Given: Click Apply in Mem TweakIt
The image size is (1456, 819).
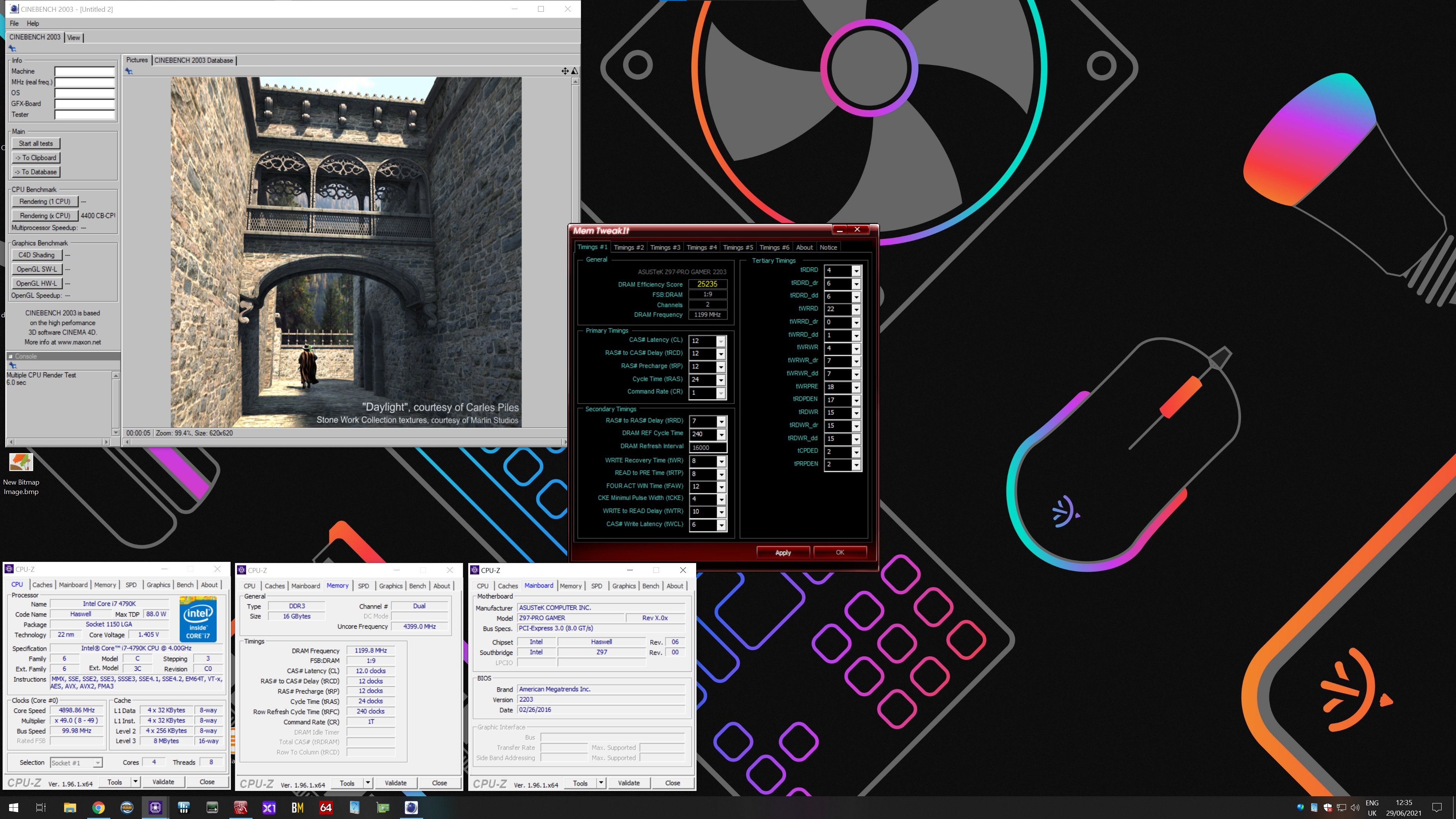Looking at the screenshot, I should coord(783,552).
